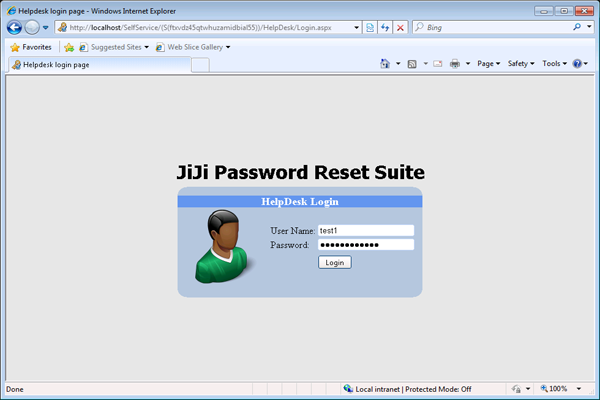The width and height of the screenshot is (600, 400).
Task: Click the Local intranet security zone status
Action: [x=408, y=389]
